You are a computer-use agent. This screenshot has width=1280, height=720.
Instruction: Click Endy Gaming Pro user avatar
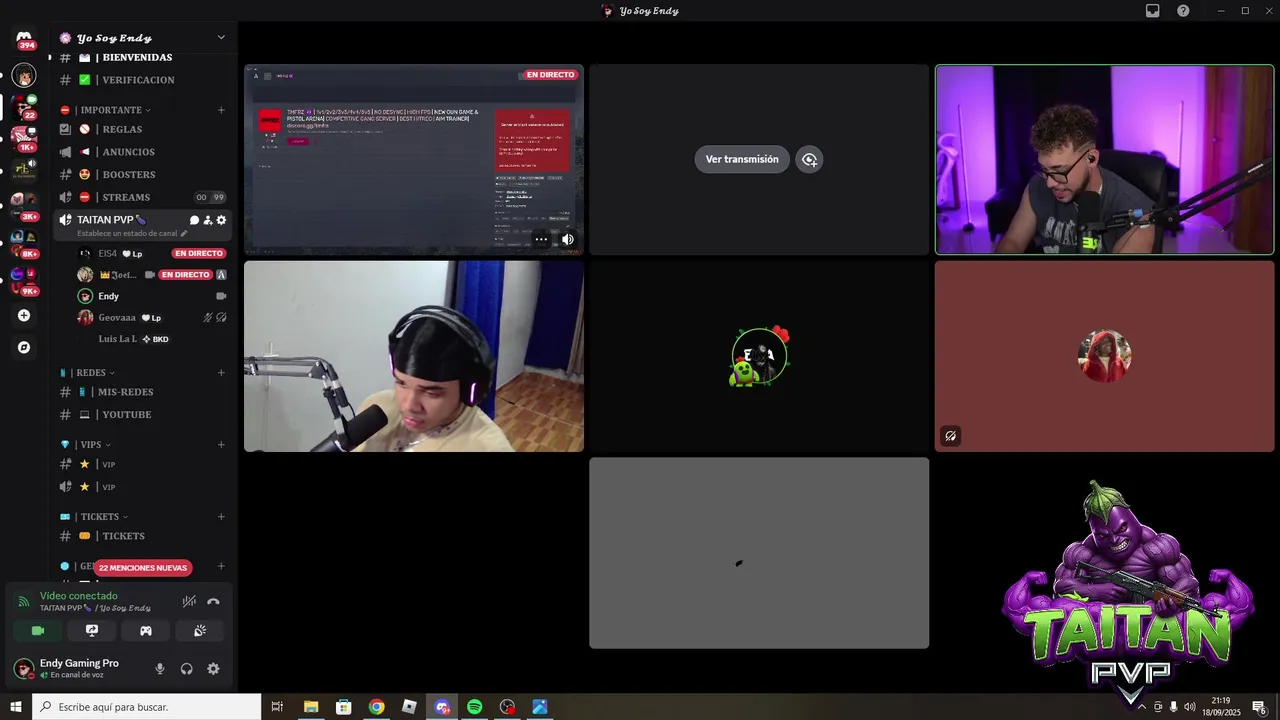point(23,668)
